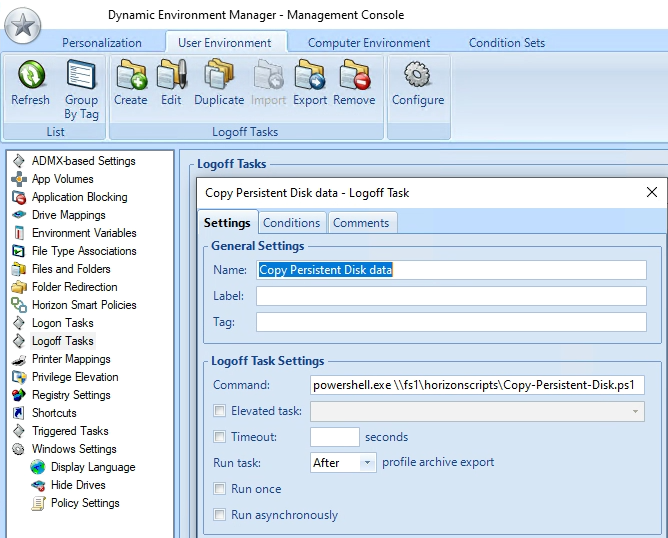
Task: Click the Hide Drives icon
Action: [37, 485]
